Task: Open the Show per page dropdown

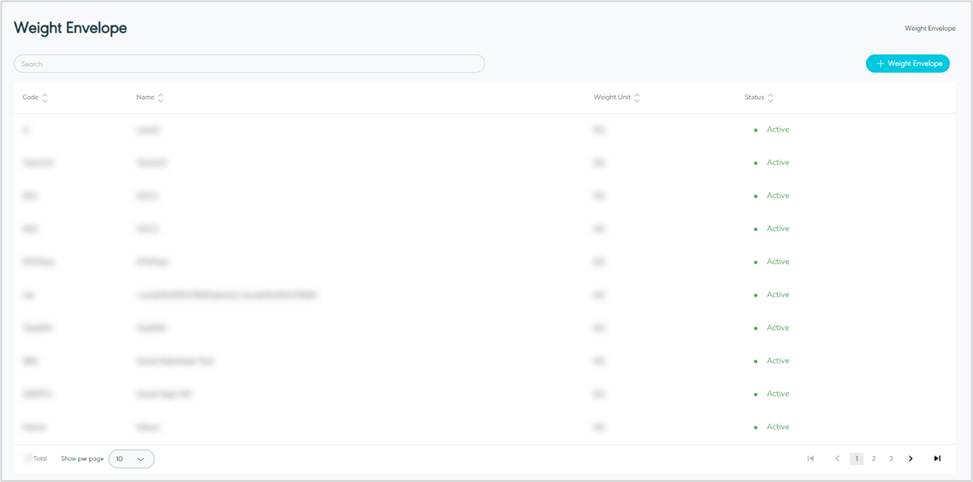Action: (x=131, y=459)
